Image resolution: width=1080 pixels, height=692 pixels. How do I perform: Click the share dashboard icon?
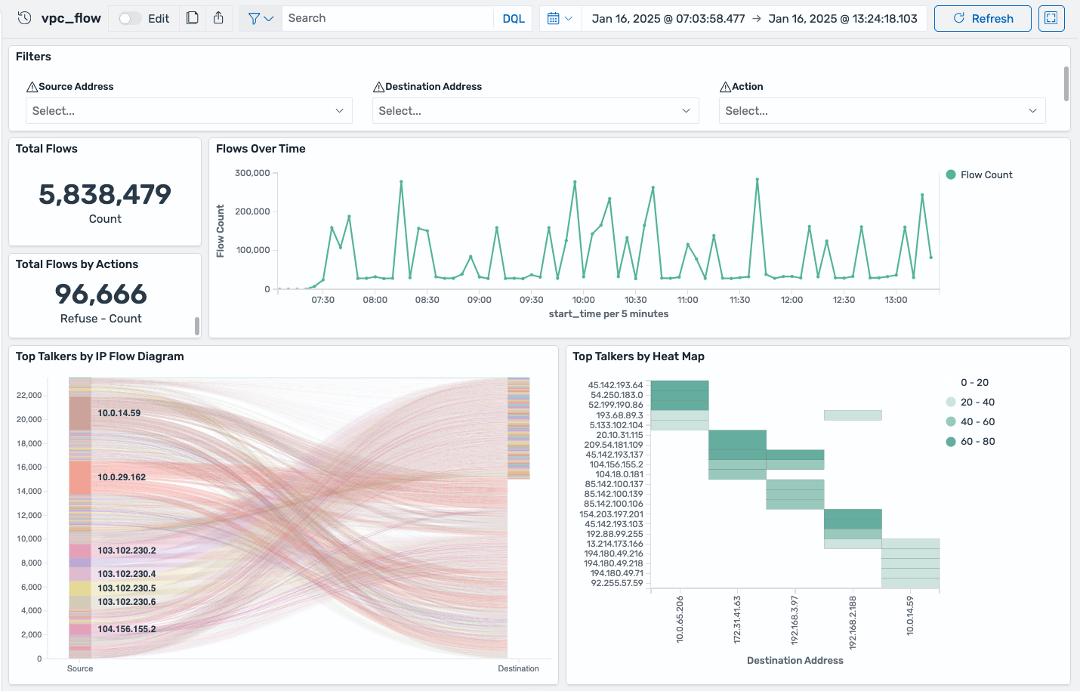tap(218, 18)
